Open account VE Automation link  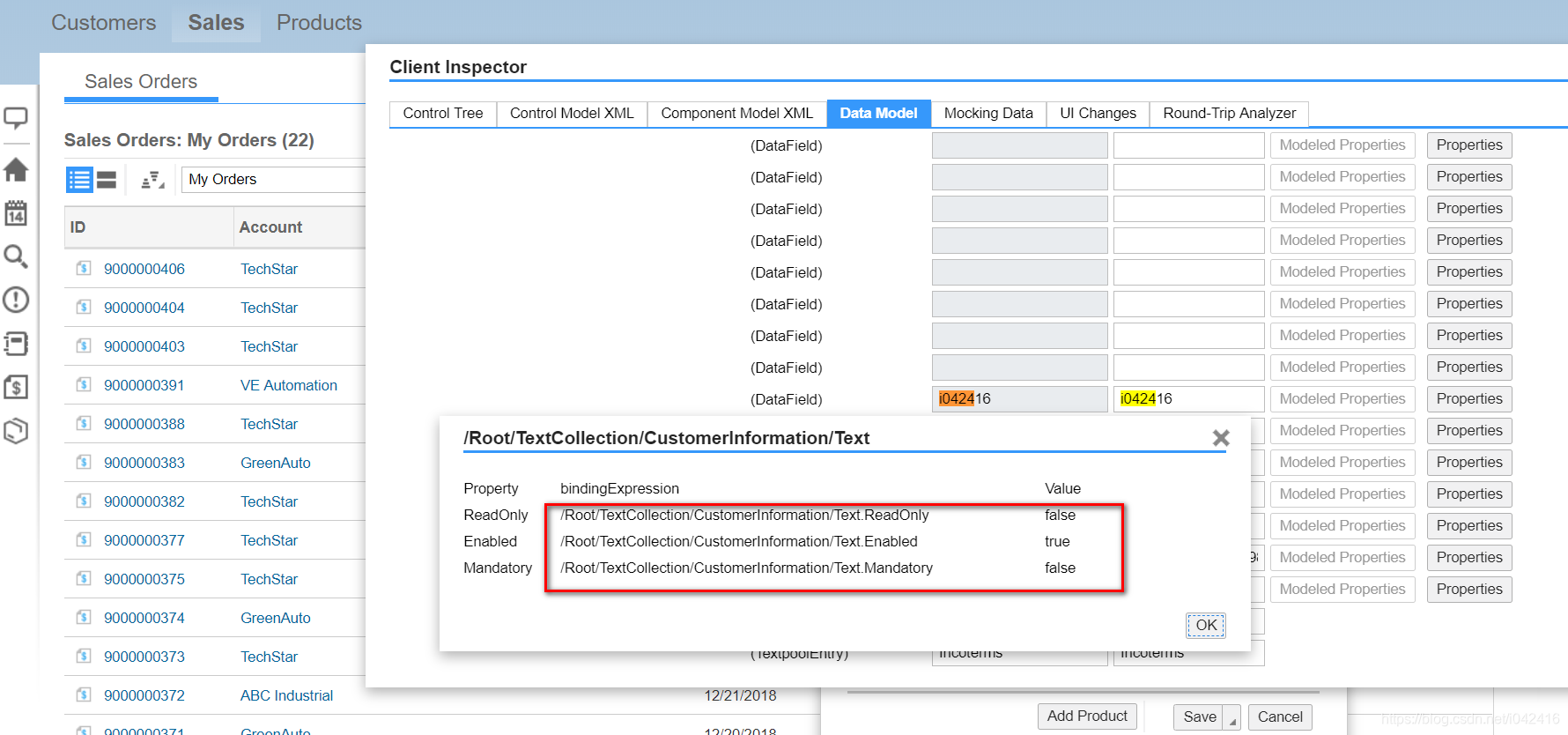coord(289,385)
